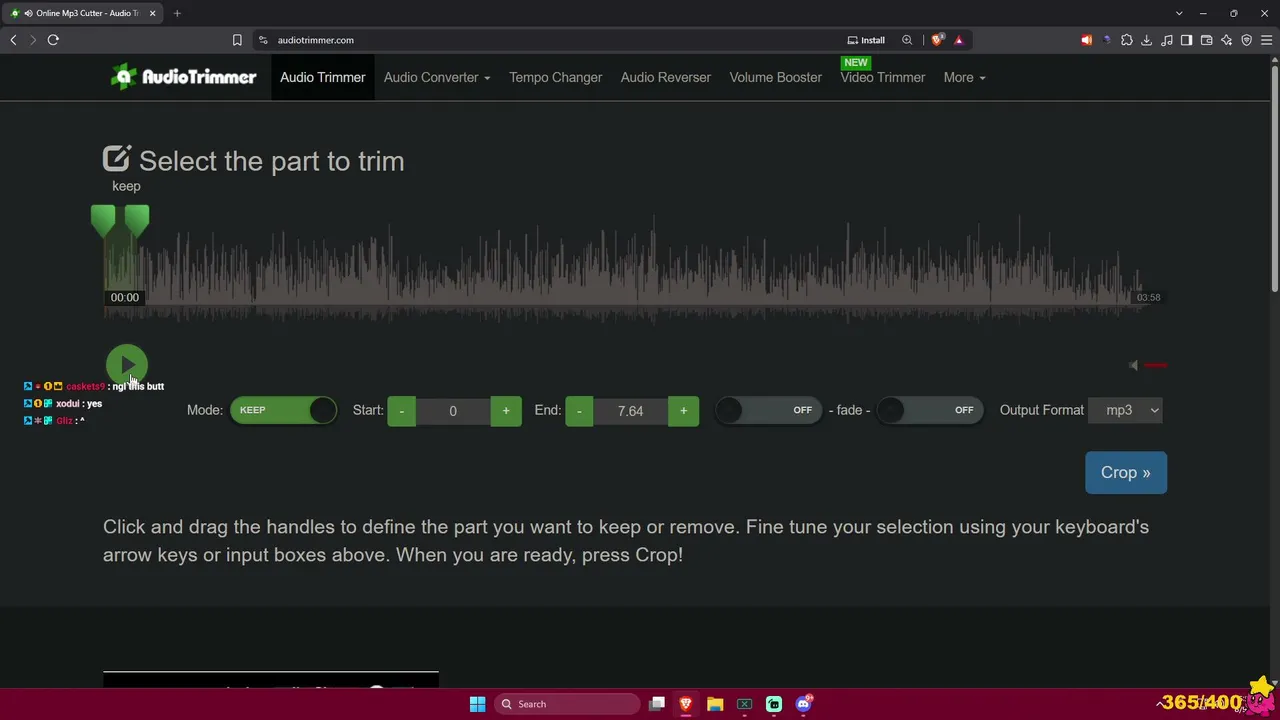Open the extensions puzzle-piece menu
The height and width of the screenshot is (720, 1280).
(1127, 40)
